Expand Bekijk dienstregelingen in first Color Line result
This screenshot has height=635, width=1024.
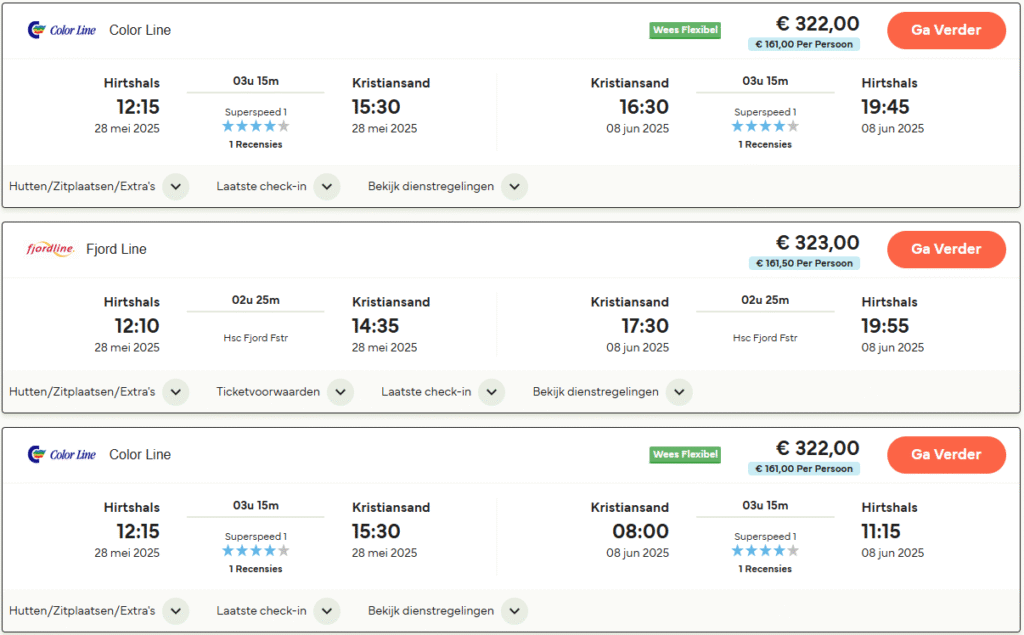(514, 187)
